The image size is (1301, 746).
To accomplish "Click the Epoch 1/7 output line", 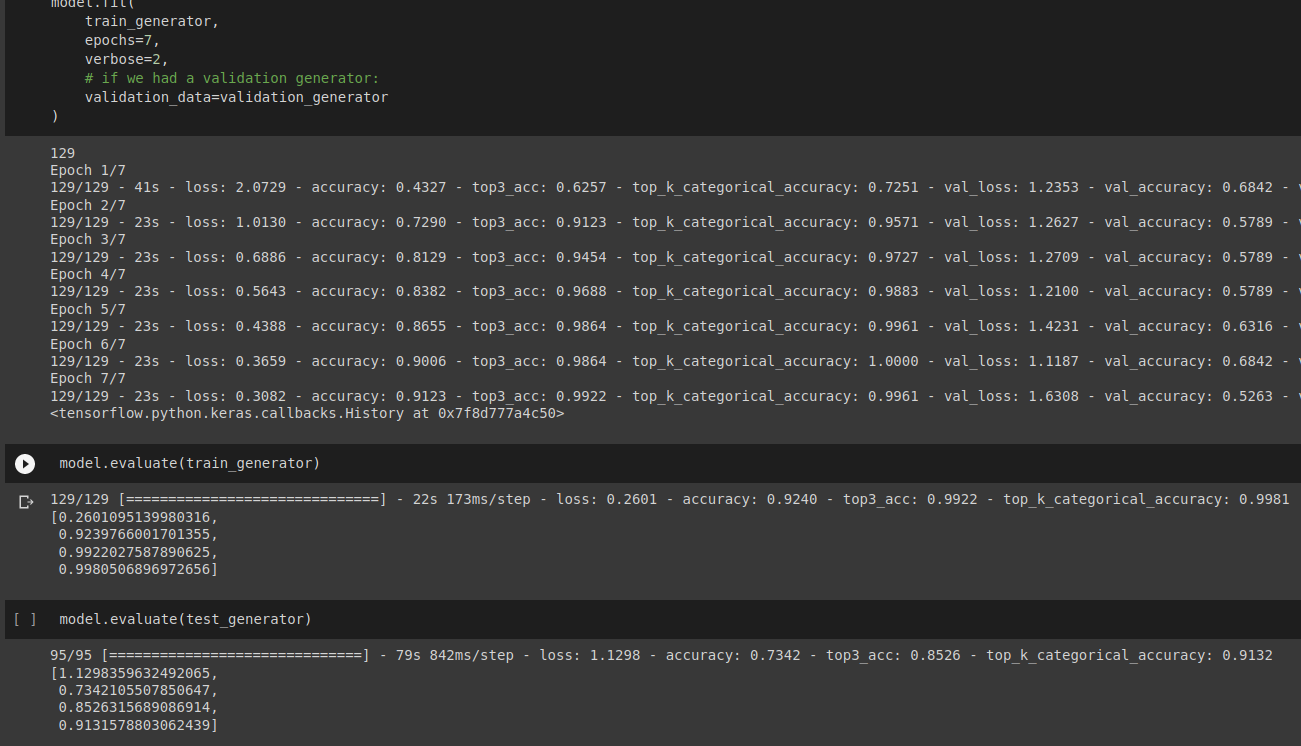I will [x=88, y=170].
